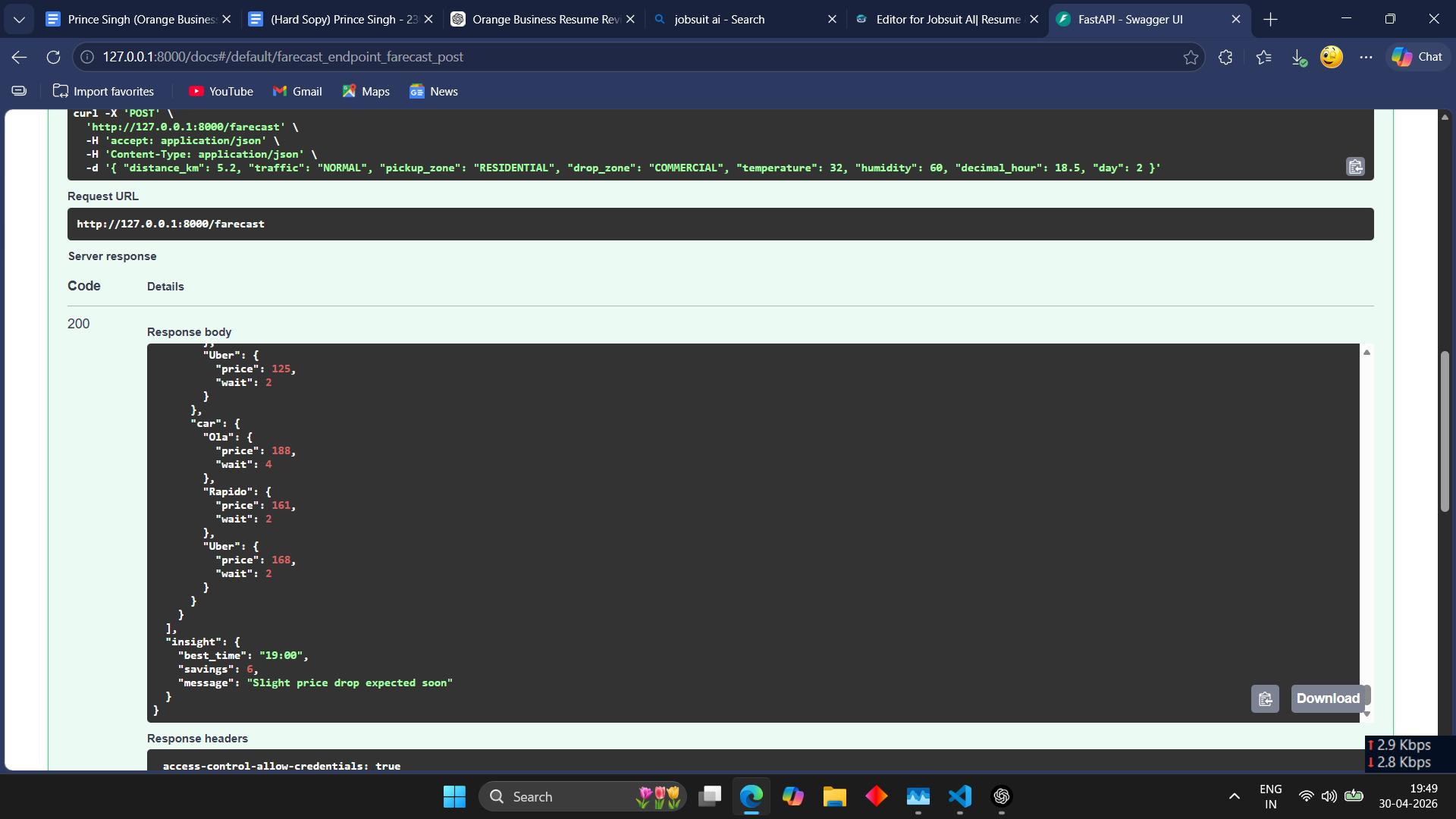Open the Gmail bookmark
Image resolution: width=1456 pixels, height=819 pixels.
(x=297, y=92)
